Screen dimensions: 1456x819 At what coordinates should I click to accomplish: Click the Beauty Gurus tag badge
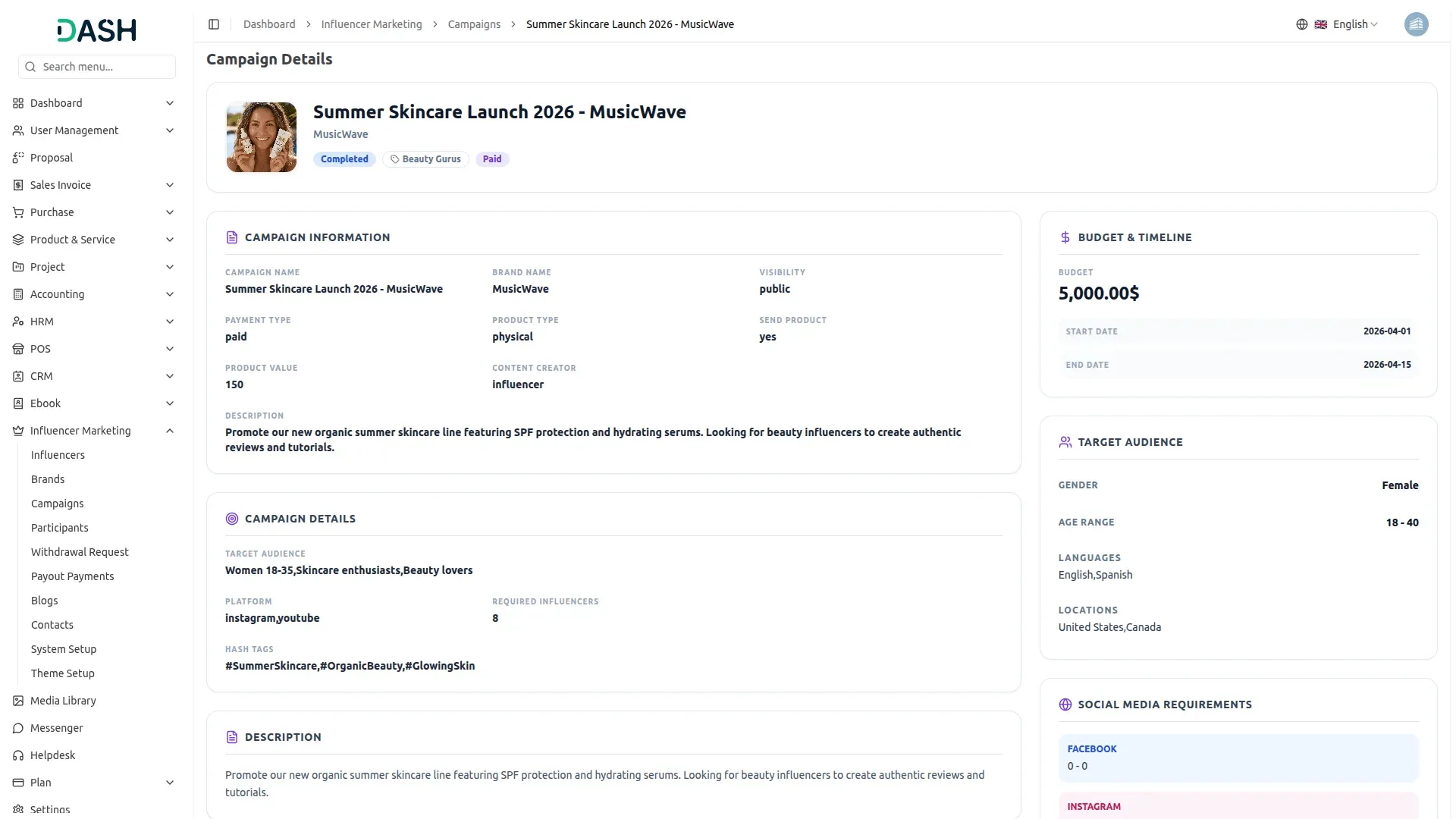(425, 159)
